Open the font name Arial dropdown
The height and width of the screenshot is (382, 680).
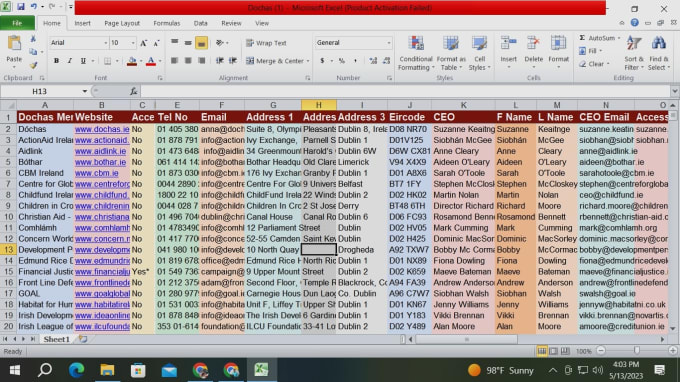tap(105, 42)
